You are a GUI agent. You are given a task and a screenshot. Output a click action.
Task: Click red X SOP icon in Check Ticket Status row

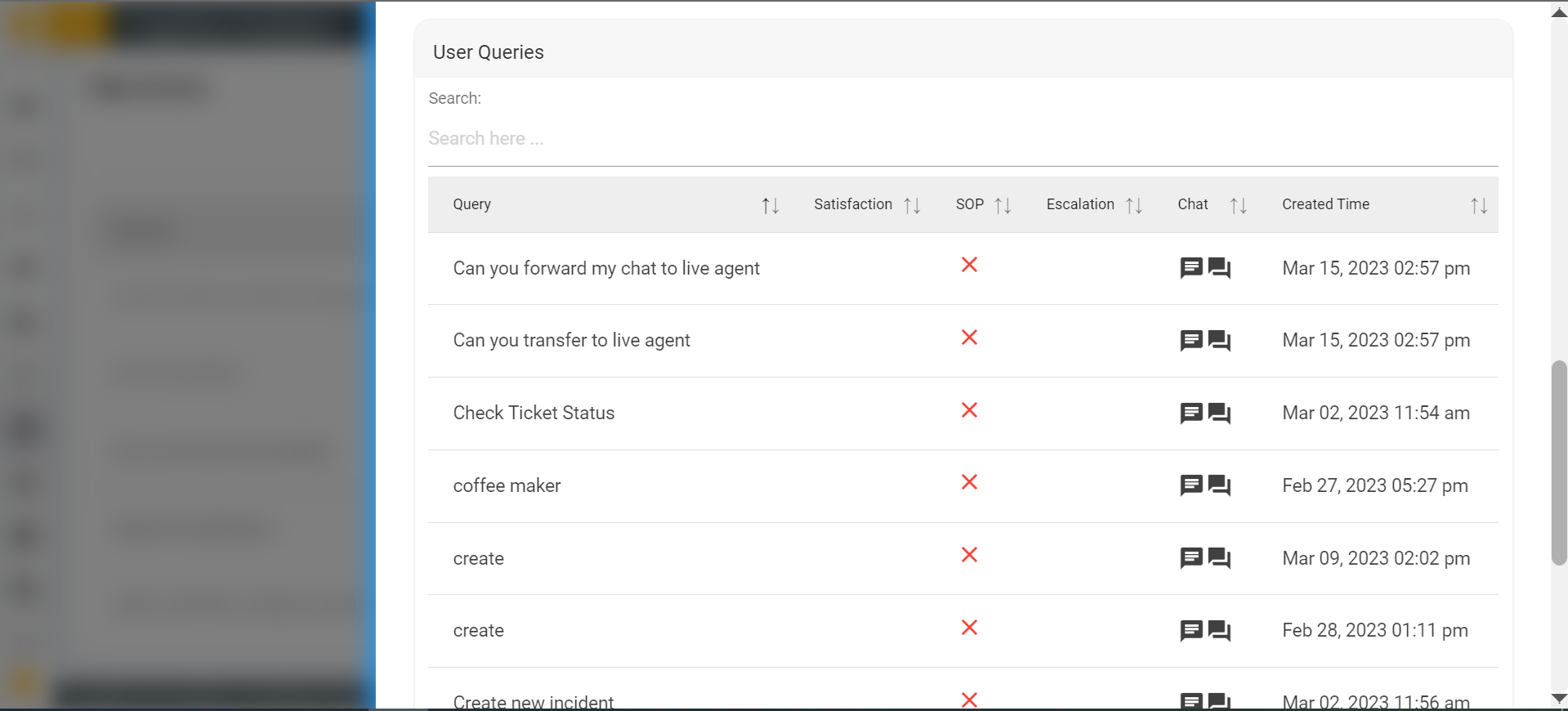(x=969, y=410)
